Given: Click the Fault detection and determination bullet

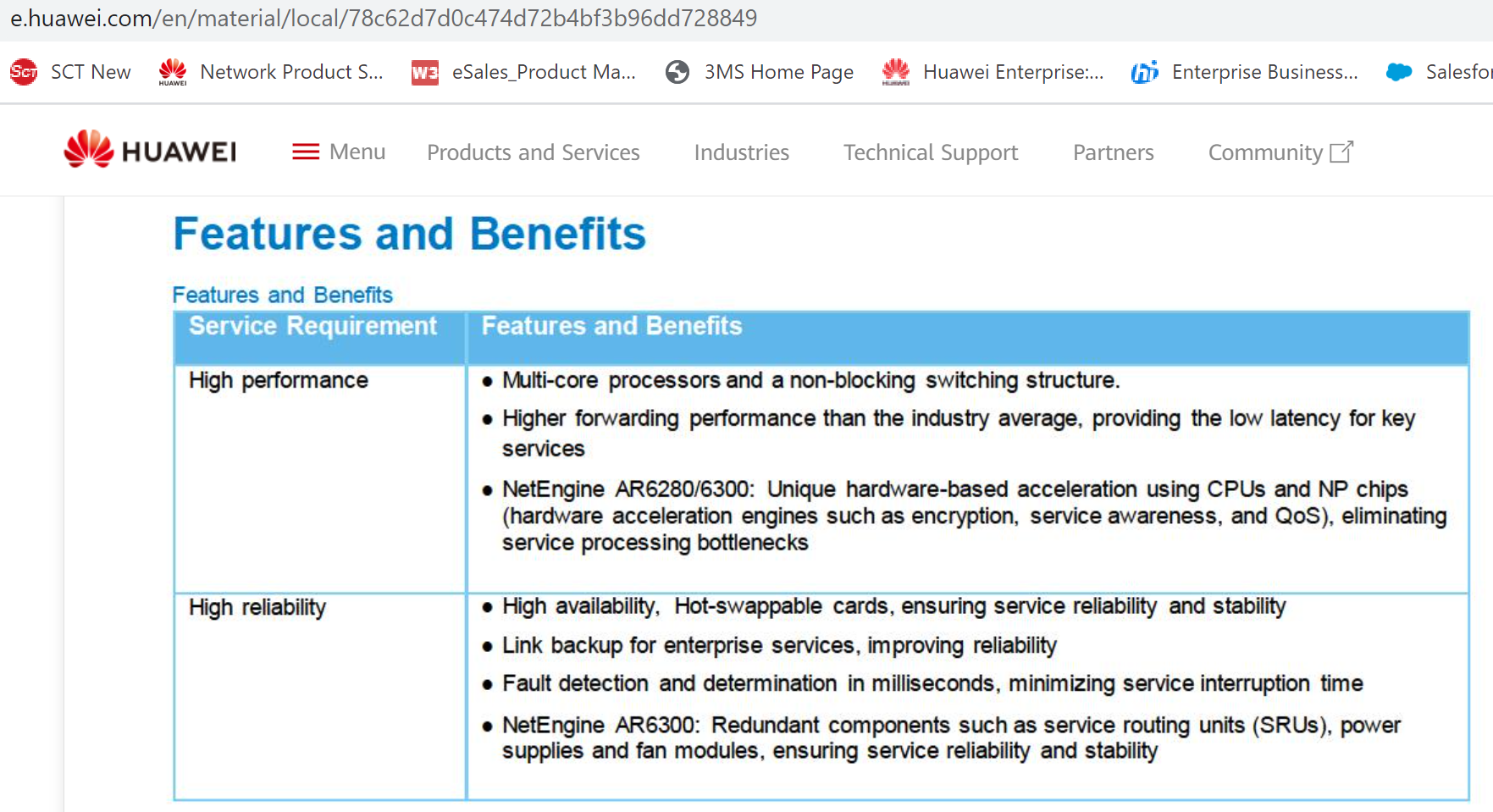Looking at the screenshot, I should pos(932,683).
